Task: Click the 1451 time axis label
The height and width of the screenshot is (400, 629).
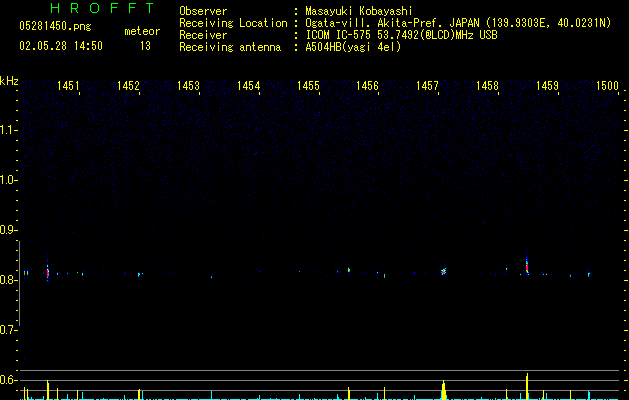Action: (68, 85)
